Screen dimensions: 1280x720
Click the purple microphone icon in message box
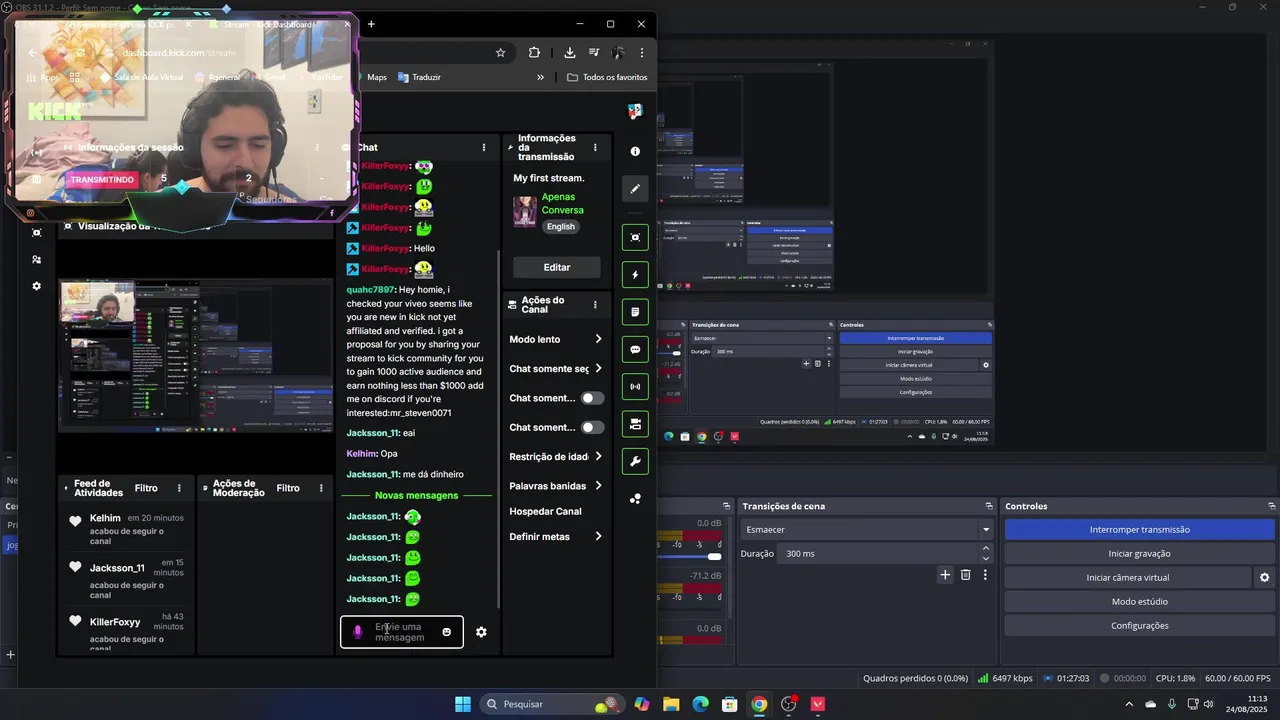[x=358, y=632]
